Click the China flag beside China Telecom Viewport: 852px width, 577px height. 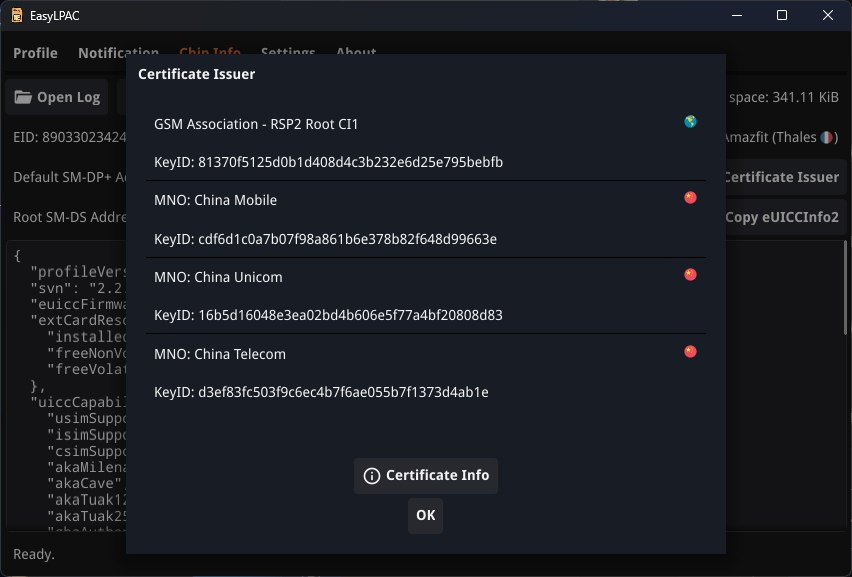[690, 352]
